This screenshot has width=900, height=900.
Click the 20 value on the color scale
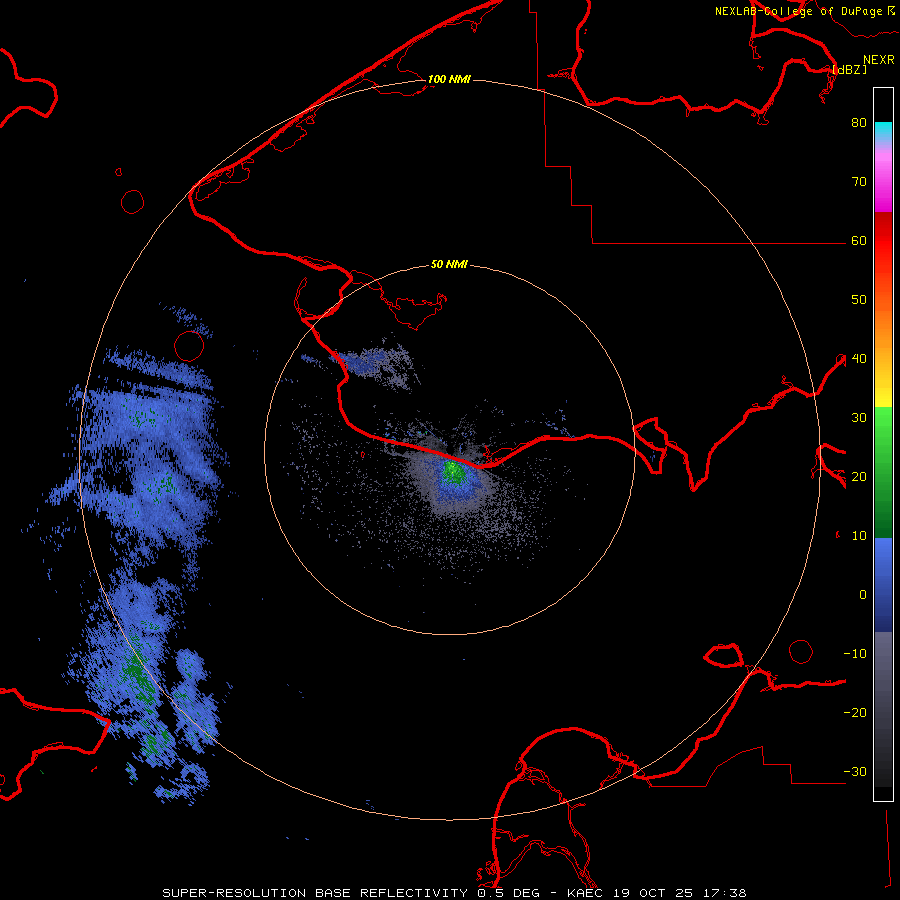click(859, 477)
